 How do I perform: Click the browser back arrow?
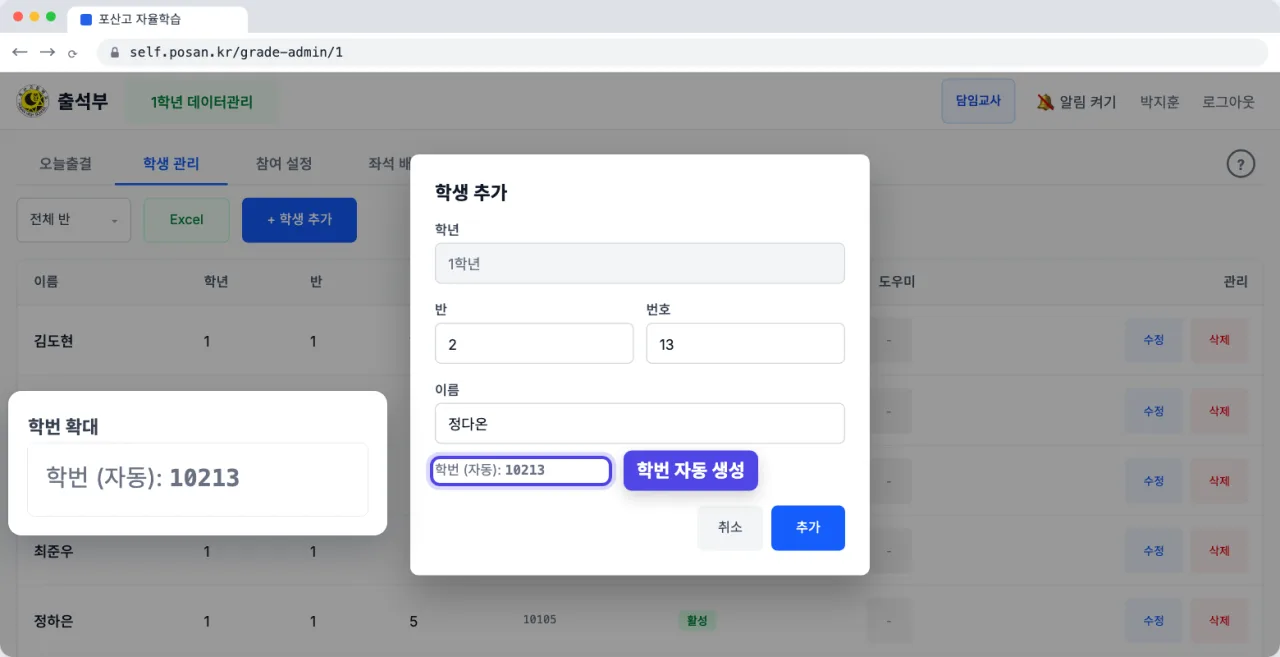[20, 52]
